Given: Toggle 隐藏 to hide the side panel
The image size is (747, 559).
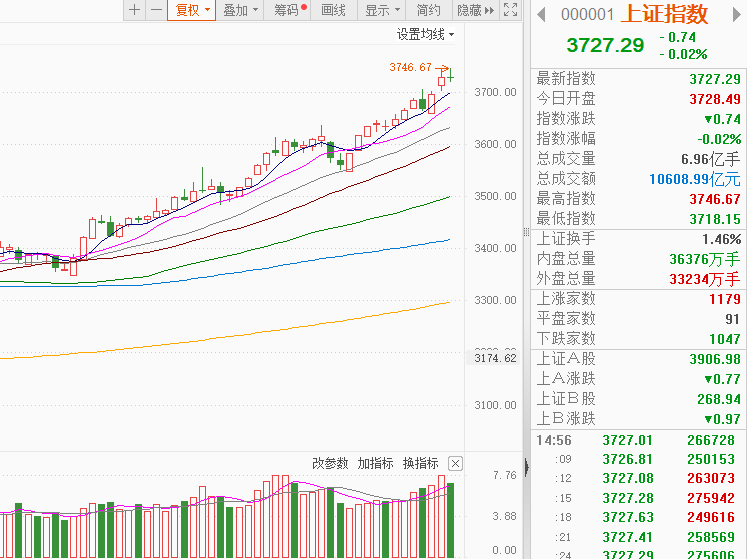Looking at the screenshot, I should [x=474, y=10].
